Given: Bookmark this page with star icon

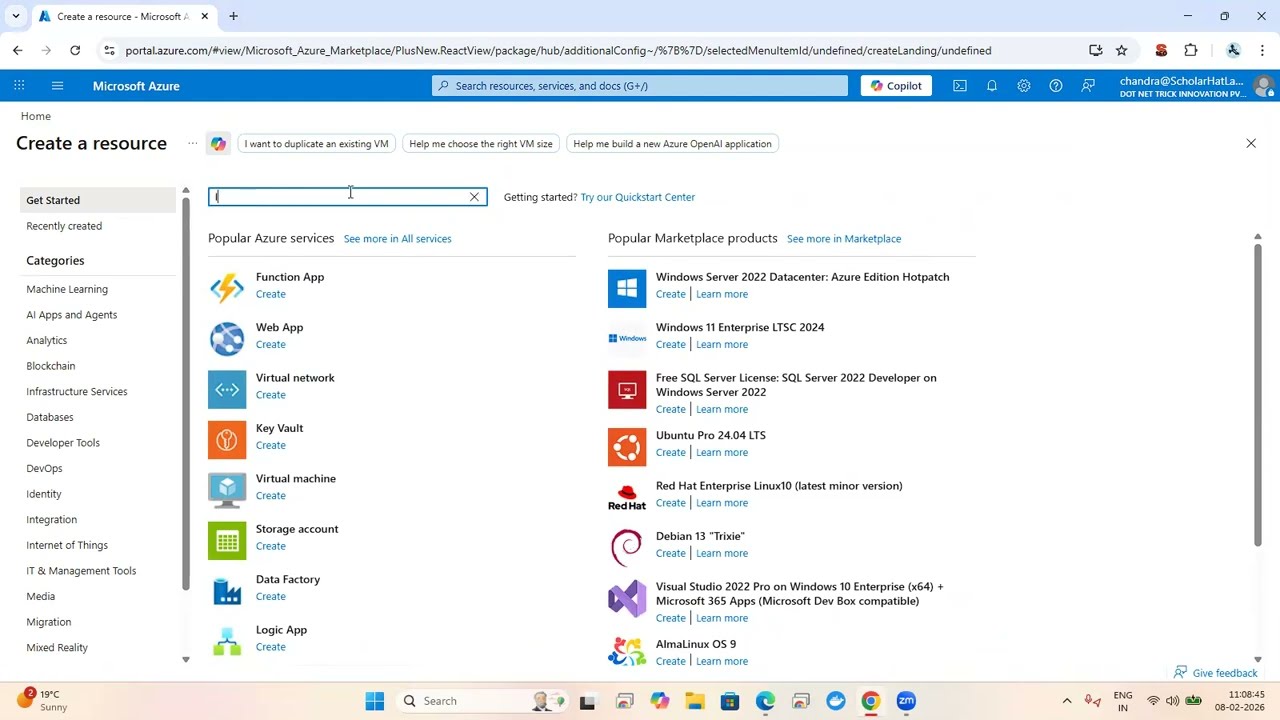Looking at the screenshot, I should coord(1122,50).
